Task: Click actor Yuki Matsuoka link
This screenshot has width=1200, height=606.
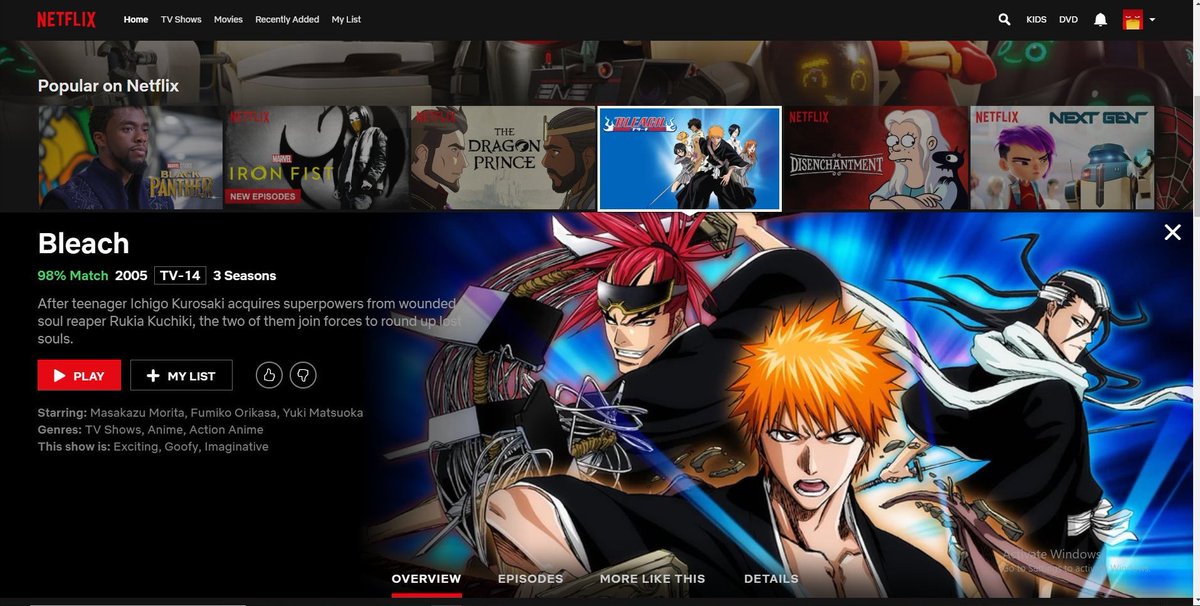Action: click(321, 413)
